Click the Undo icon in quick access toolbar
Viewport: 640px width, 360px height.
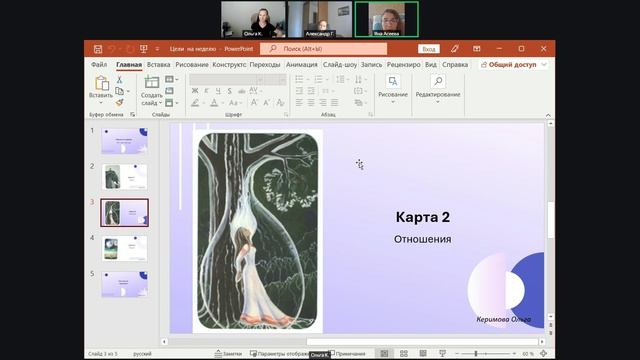coord(112,49)
